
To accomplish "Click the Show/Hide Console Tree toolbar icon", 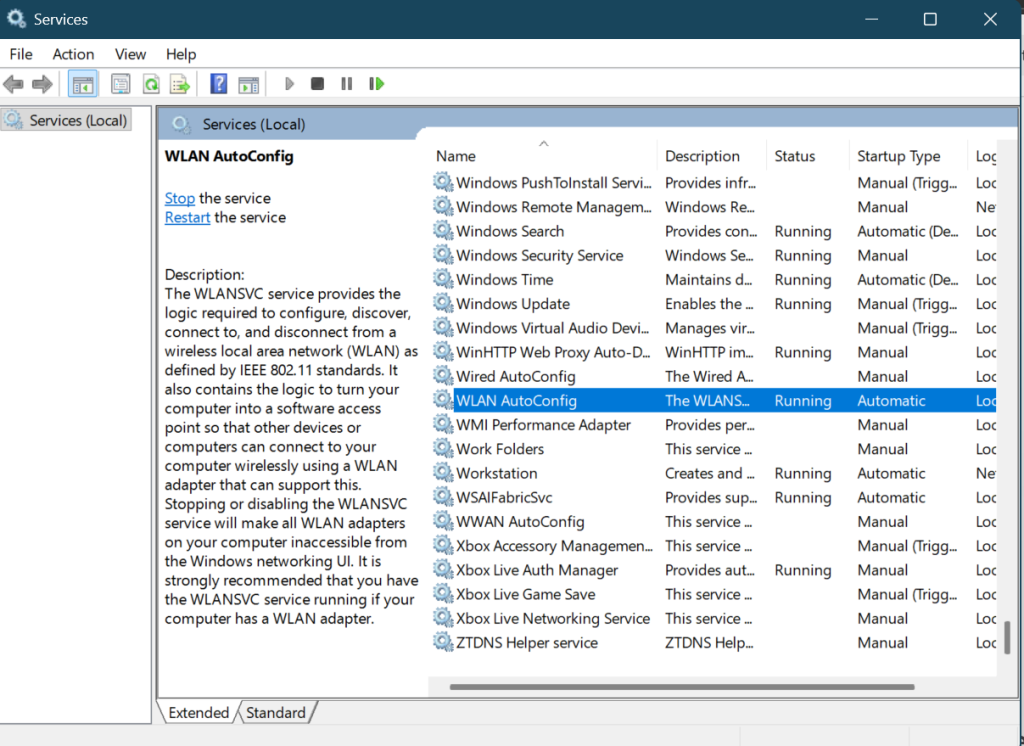I will tap(83, 84).
